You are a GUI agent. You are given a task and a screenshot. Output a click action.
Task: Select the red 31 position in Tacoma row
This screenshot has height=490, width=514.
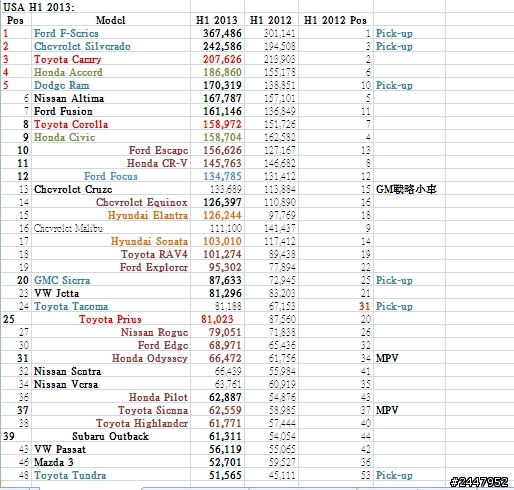[x=365, y=306]
